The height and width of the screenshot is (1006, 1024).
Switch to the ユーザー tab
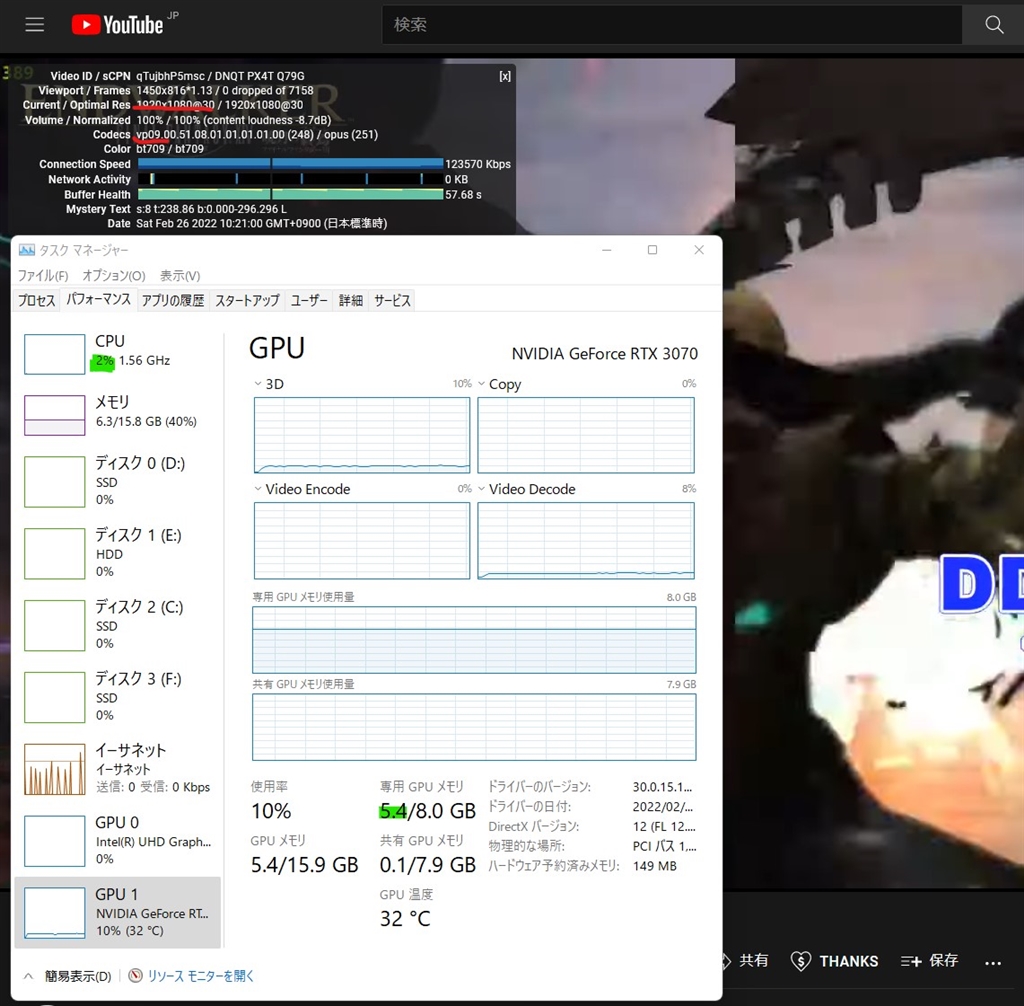[x=309, y=300]
